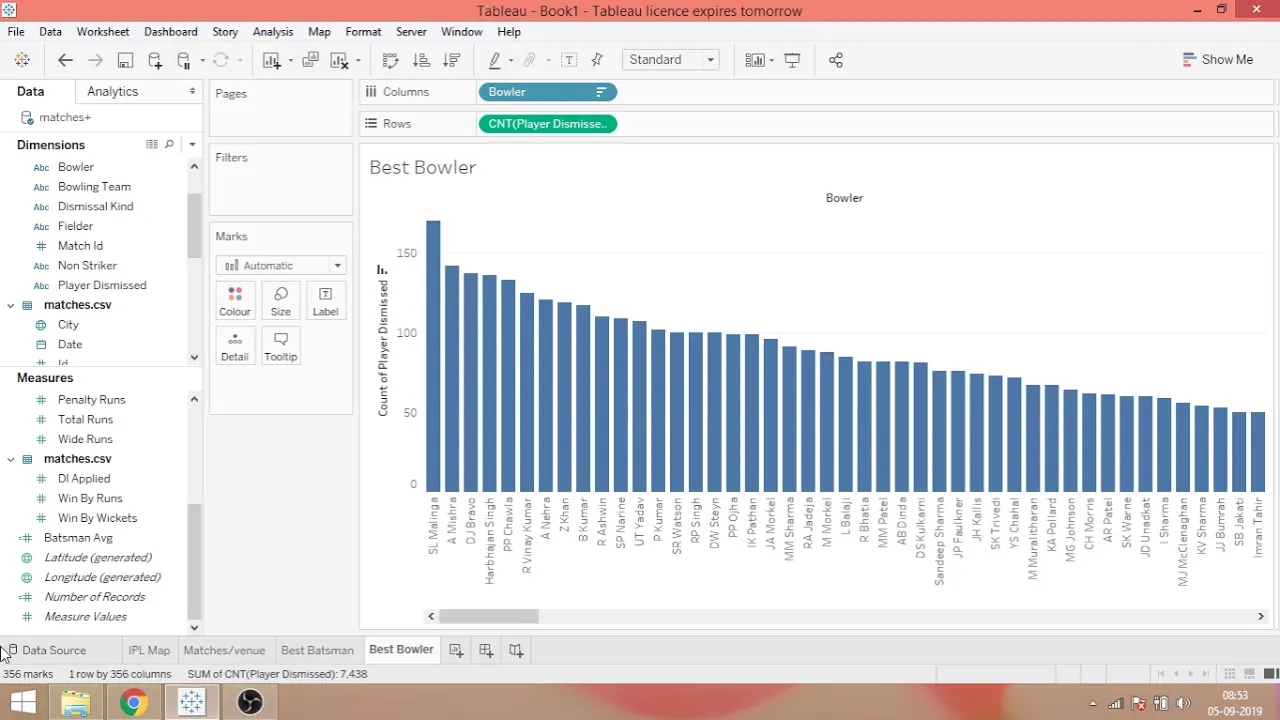1280x720 pixels.
Task: Click the new story tab icon
Action: pyautogui.click(x=516, y=650)
